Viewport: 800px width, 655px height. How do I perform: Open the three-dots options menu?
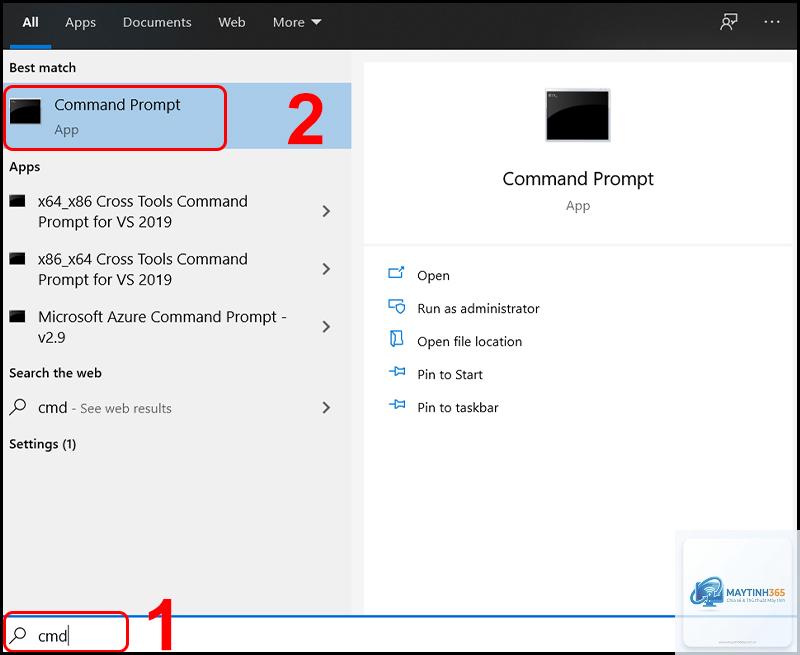pyautogui.click(x=771, y=22)
